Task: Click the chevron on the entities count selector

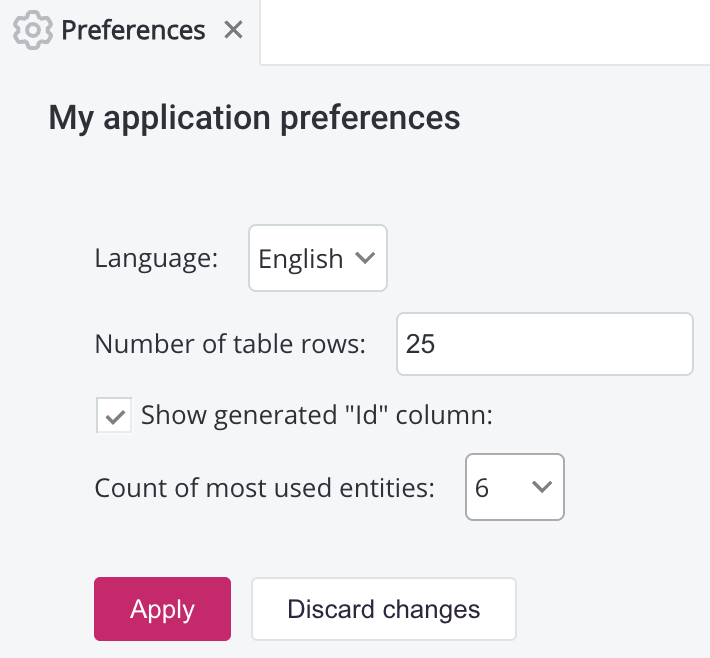Action: 542,487
